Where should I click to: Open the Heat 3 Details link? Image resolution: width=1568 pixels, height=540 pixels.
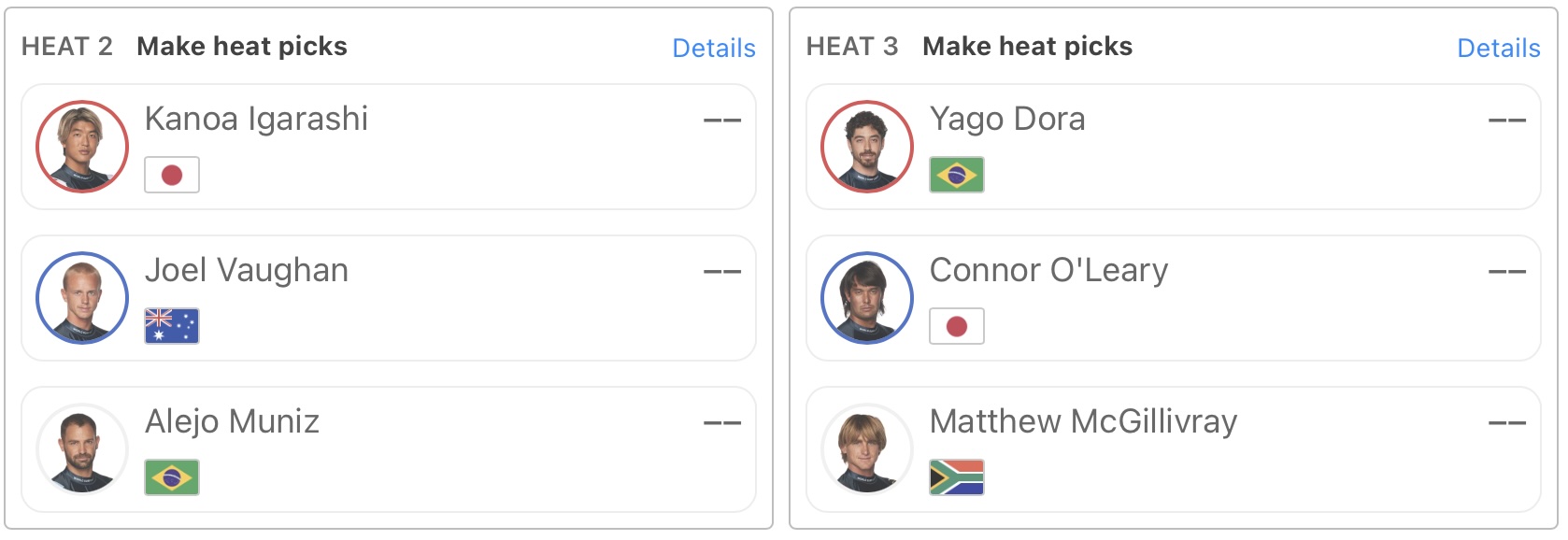coord(1499,48)
